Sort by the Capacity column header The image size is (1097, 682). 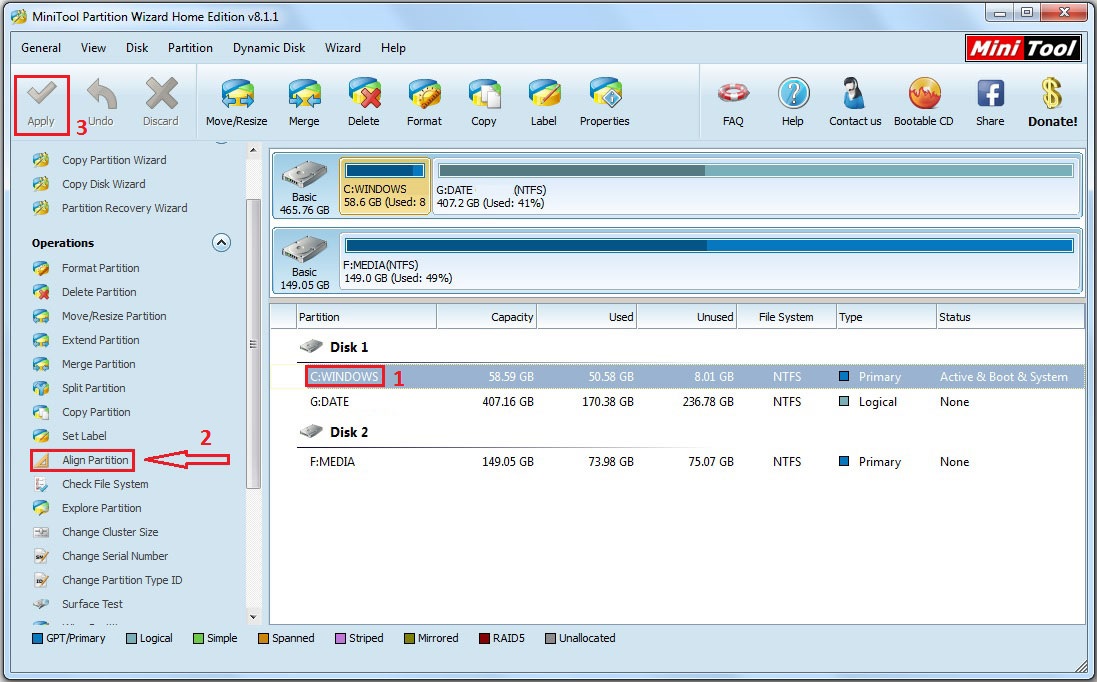[487, 317]
